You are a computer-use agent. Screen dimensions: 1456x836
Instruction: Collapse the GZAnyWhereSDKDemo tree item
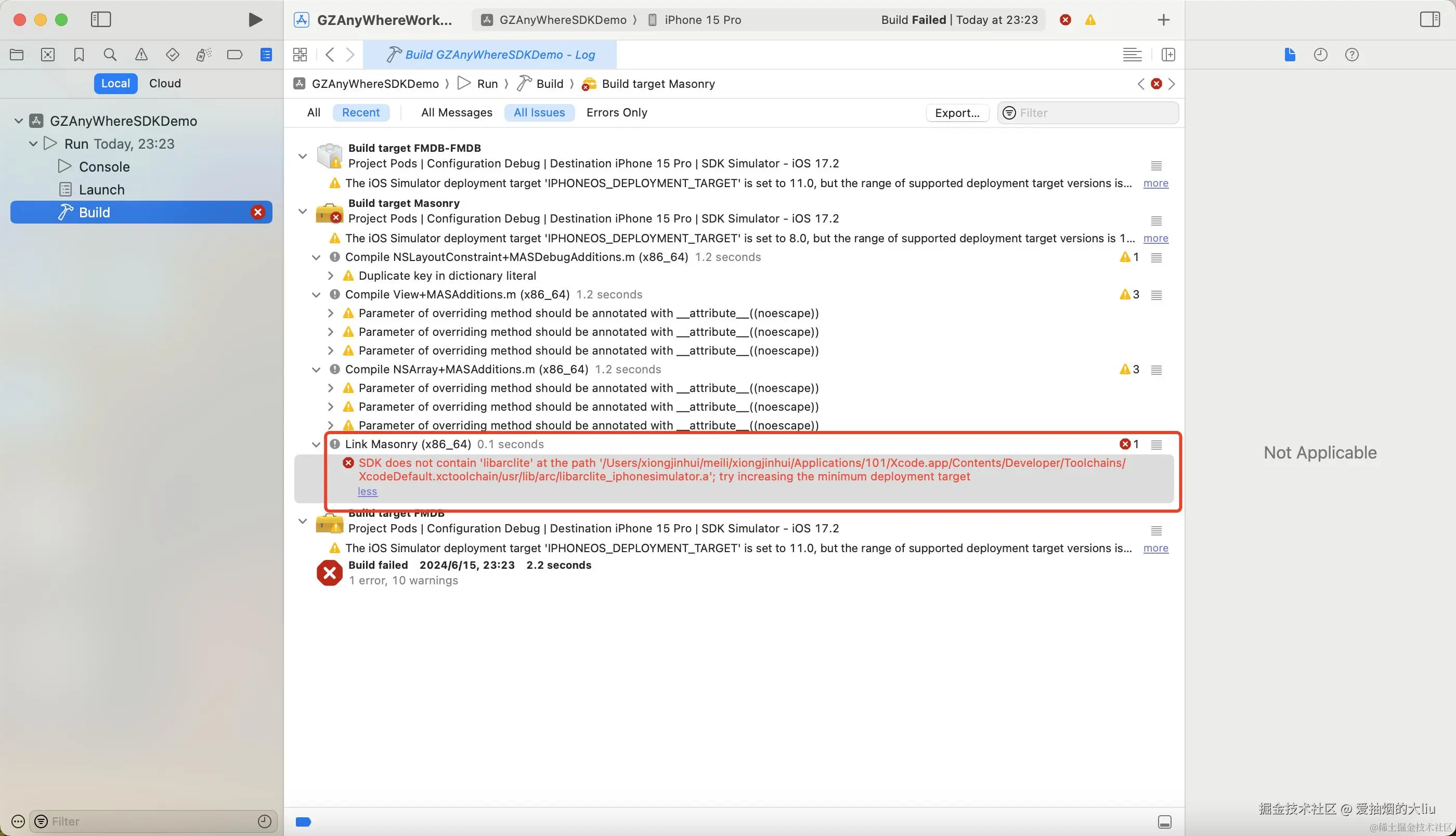(18, 121)
